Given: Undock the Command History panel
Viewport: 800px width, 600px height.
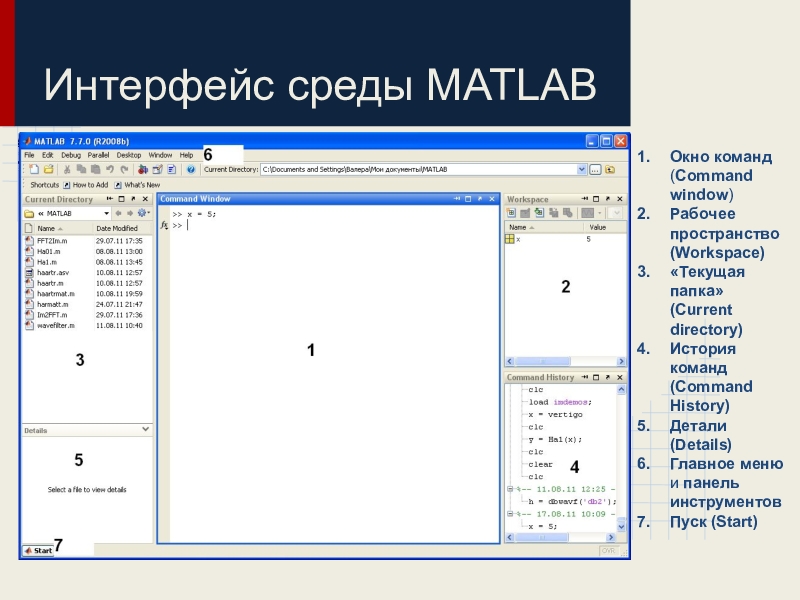Looking at the screenshot, I should point(608,377).
